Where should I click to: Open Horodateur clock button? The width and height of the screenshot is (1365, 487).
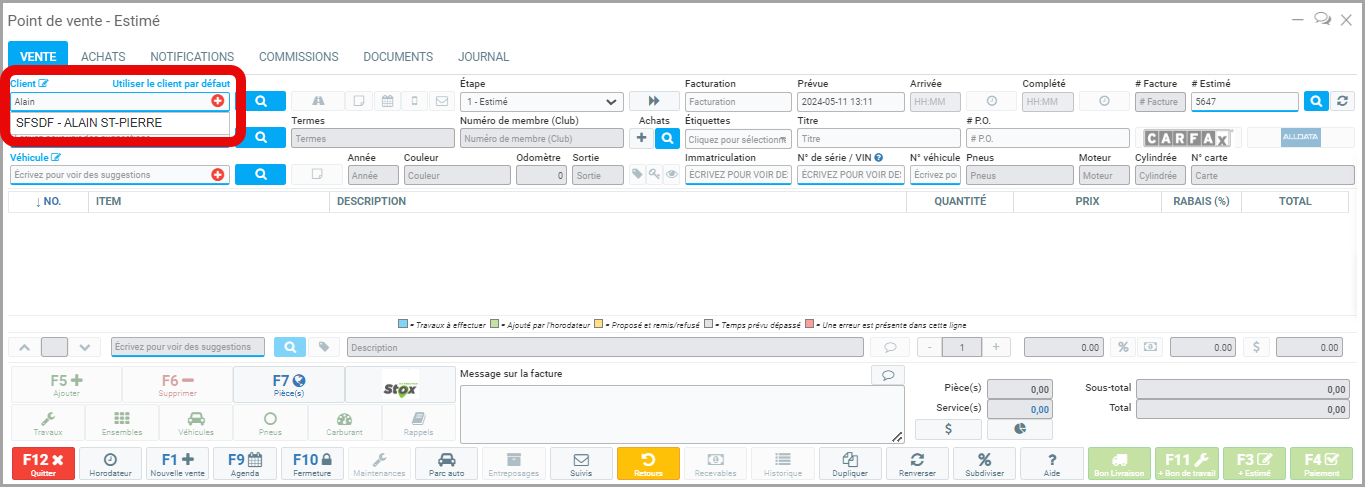110,464
